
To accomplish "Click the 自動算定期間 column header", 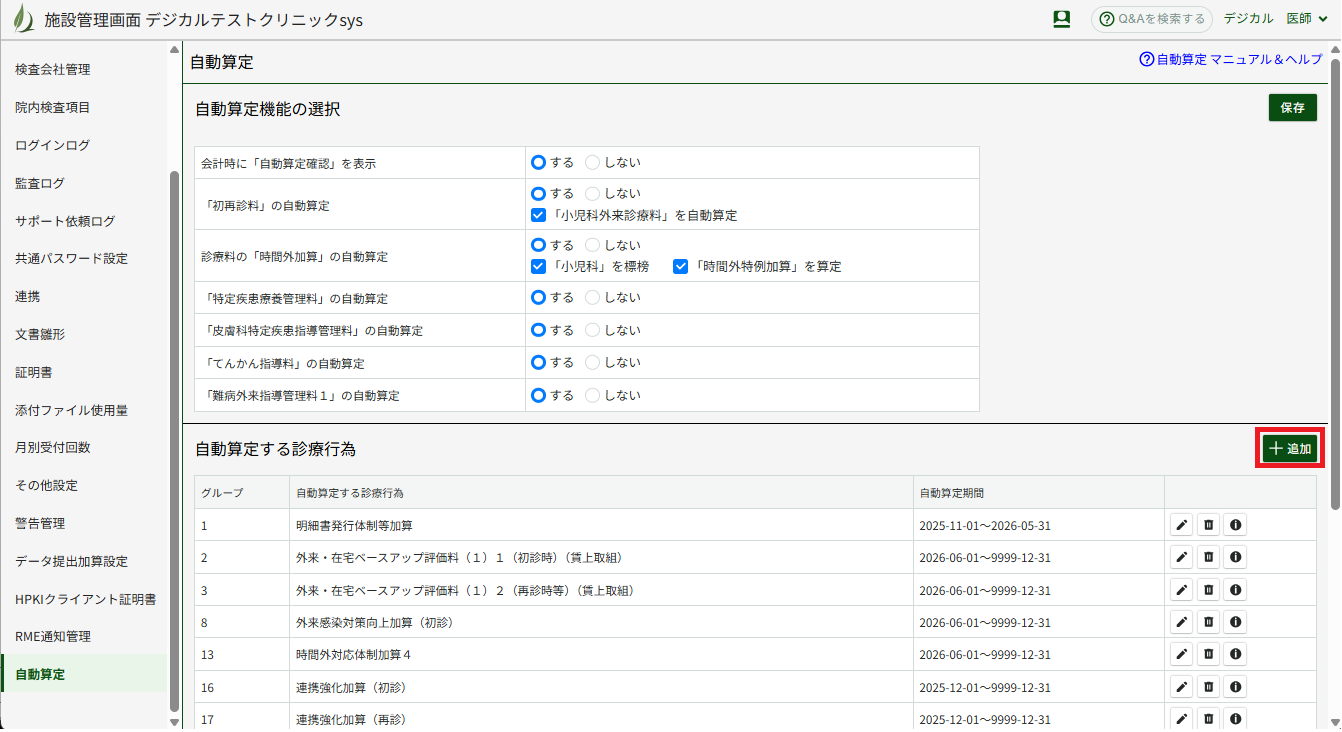I will point(1038,493).
